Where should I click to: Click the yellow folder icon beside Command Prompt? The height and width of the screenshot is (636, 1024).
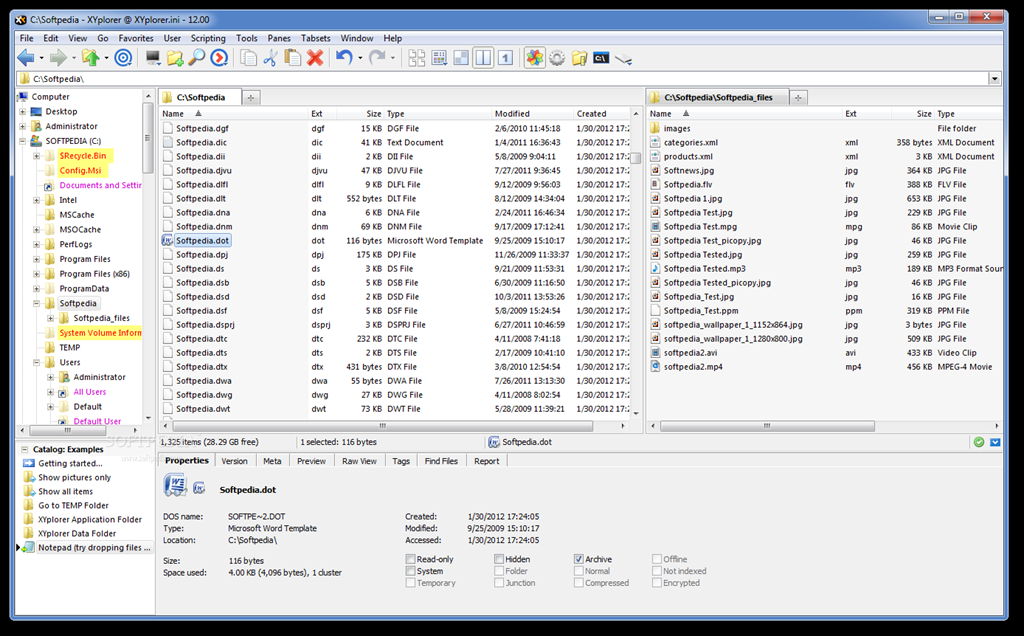[579, 58]
